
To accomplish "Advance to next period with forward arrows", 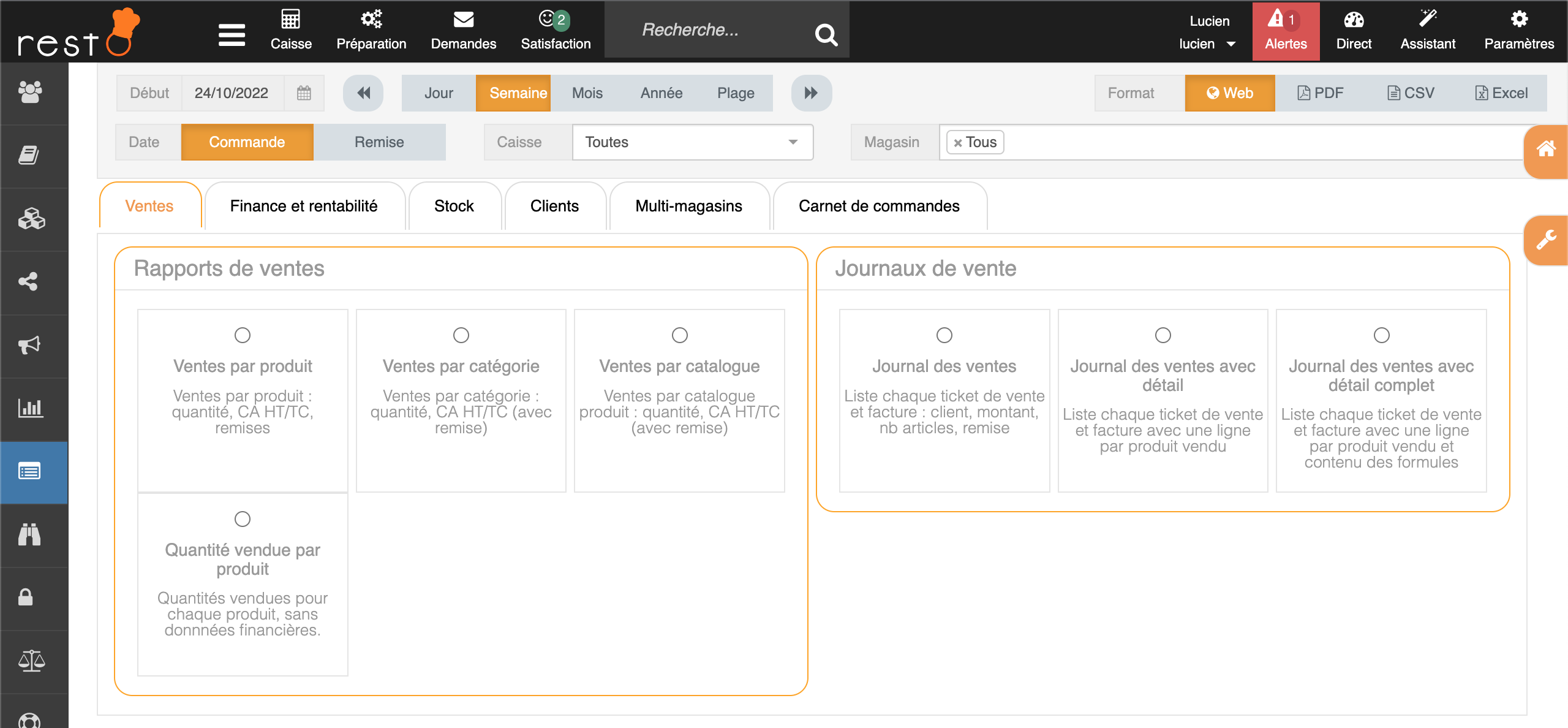I will click(811, 93).
